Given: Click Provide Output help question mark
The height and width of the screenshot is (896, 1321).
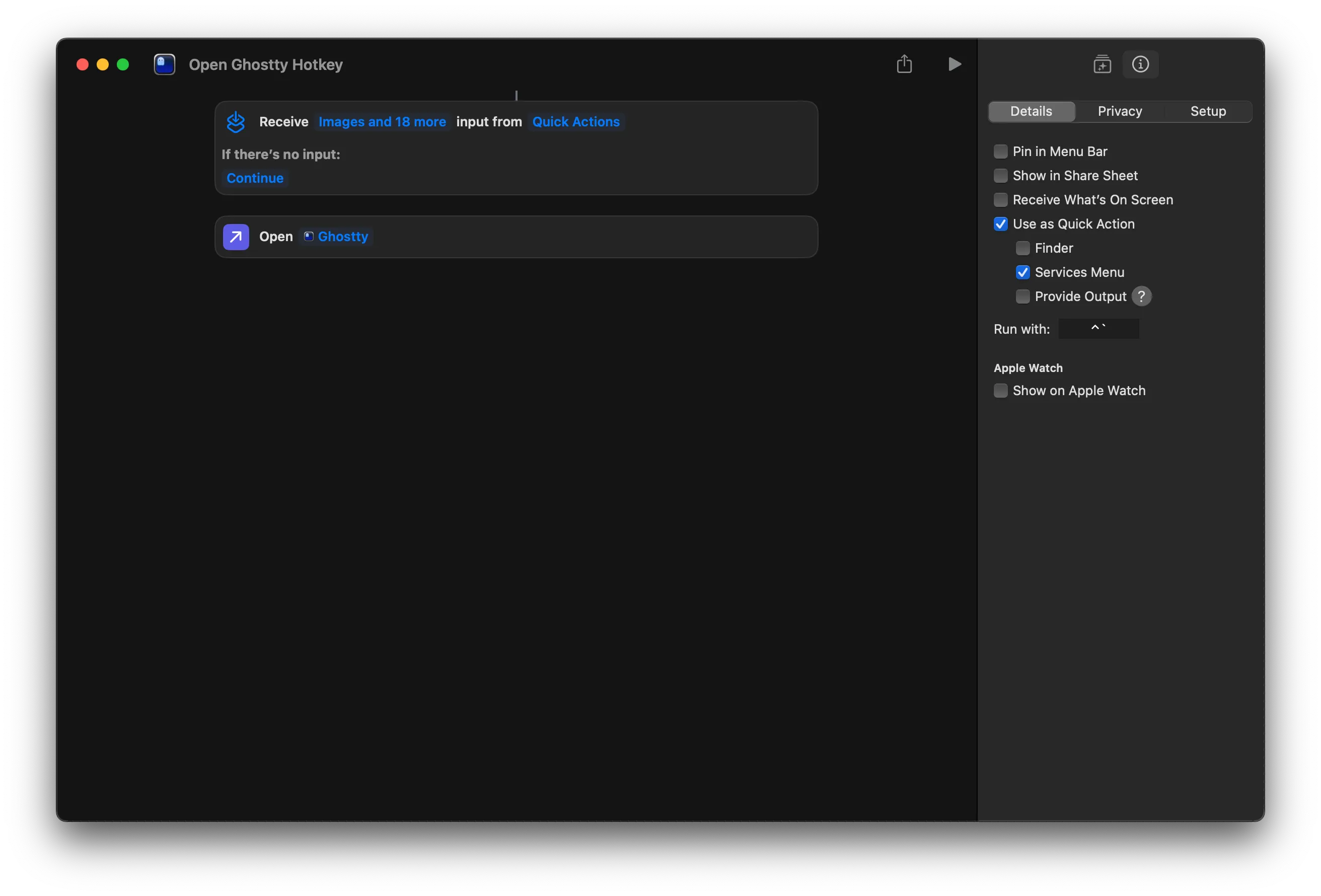Looking at the screenshot, I should [1141, 296].
